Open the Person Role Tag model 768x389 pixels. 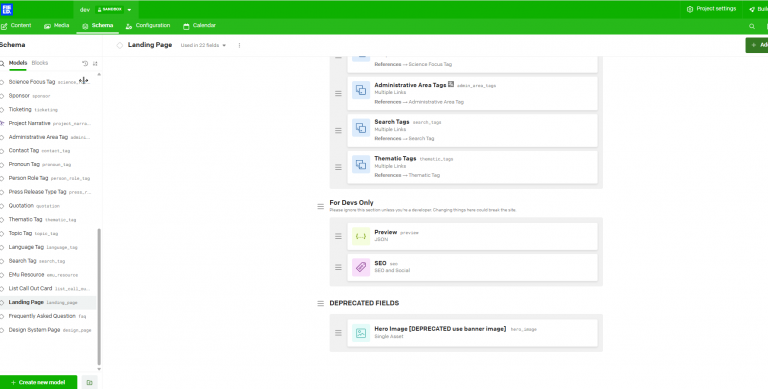pos(48,178)
